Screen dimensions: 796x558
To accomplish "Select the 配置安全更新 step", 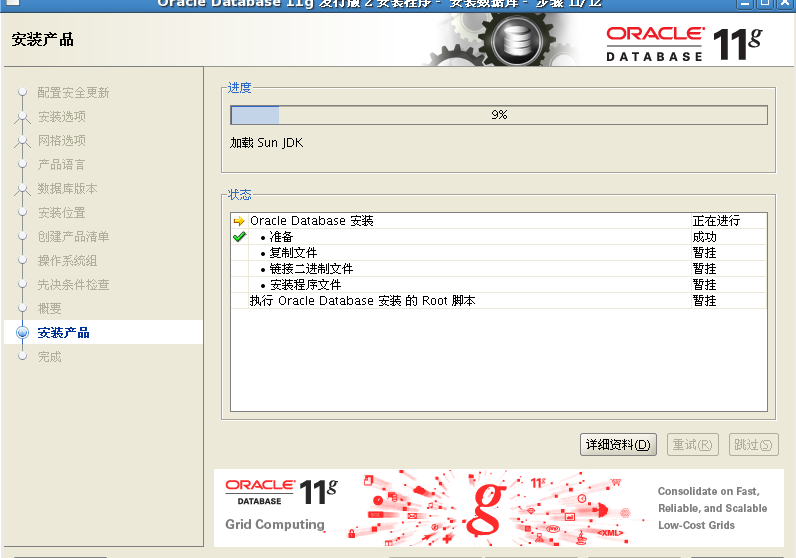I will pyautogui.click(x=73, y=92).
